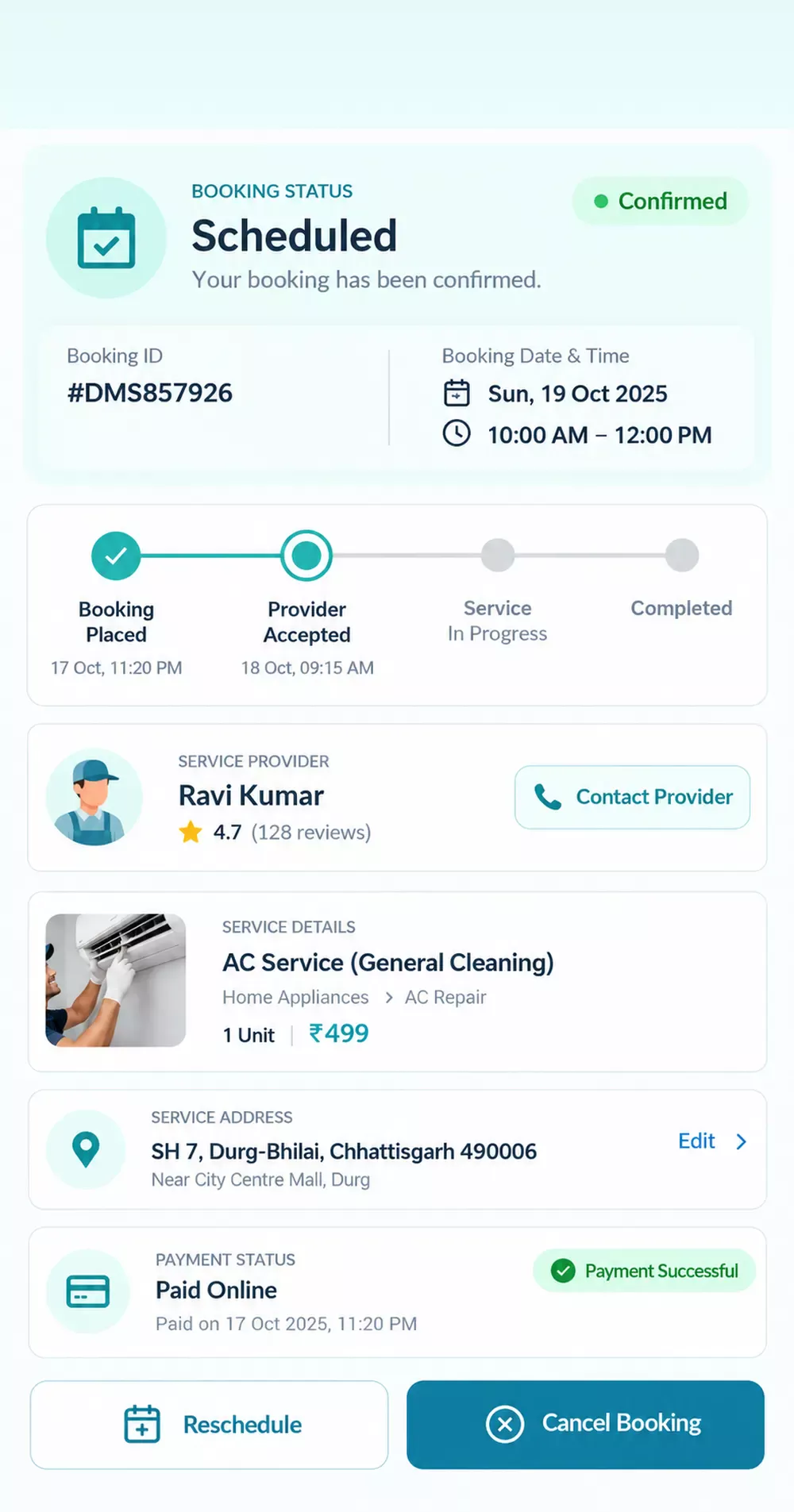Click the clock icon beside 10:00 AM – 12:00 PM
Screen dimensions: 794x1512
point(457,433)
